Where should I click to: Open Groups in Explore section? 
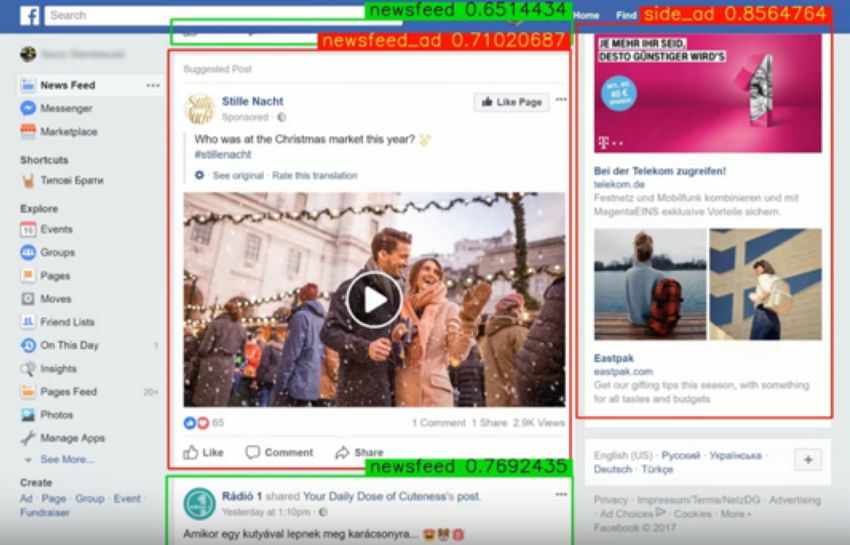(57, 253)
